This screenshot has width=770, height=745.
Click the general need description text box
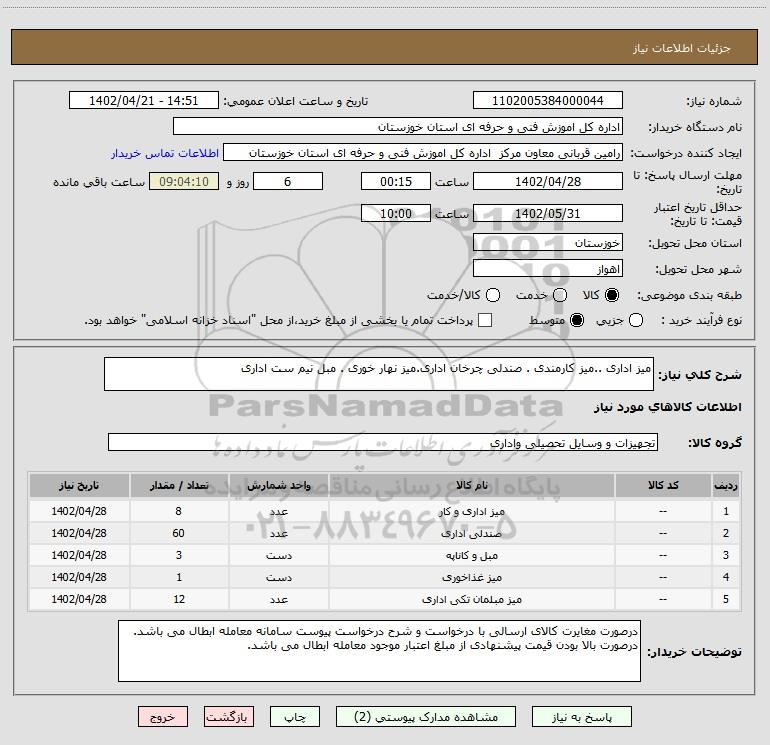379,374
